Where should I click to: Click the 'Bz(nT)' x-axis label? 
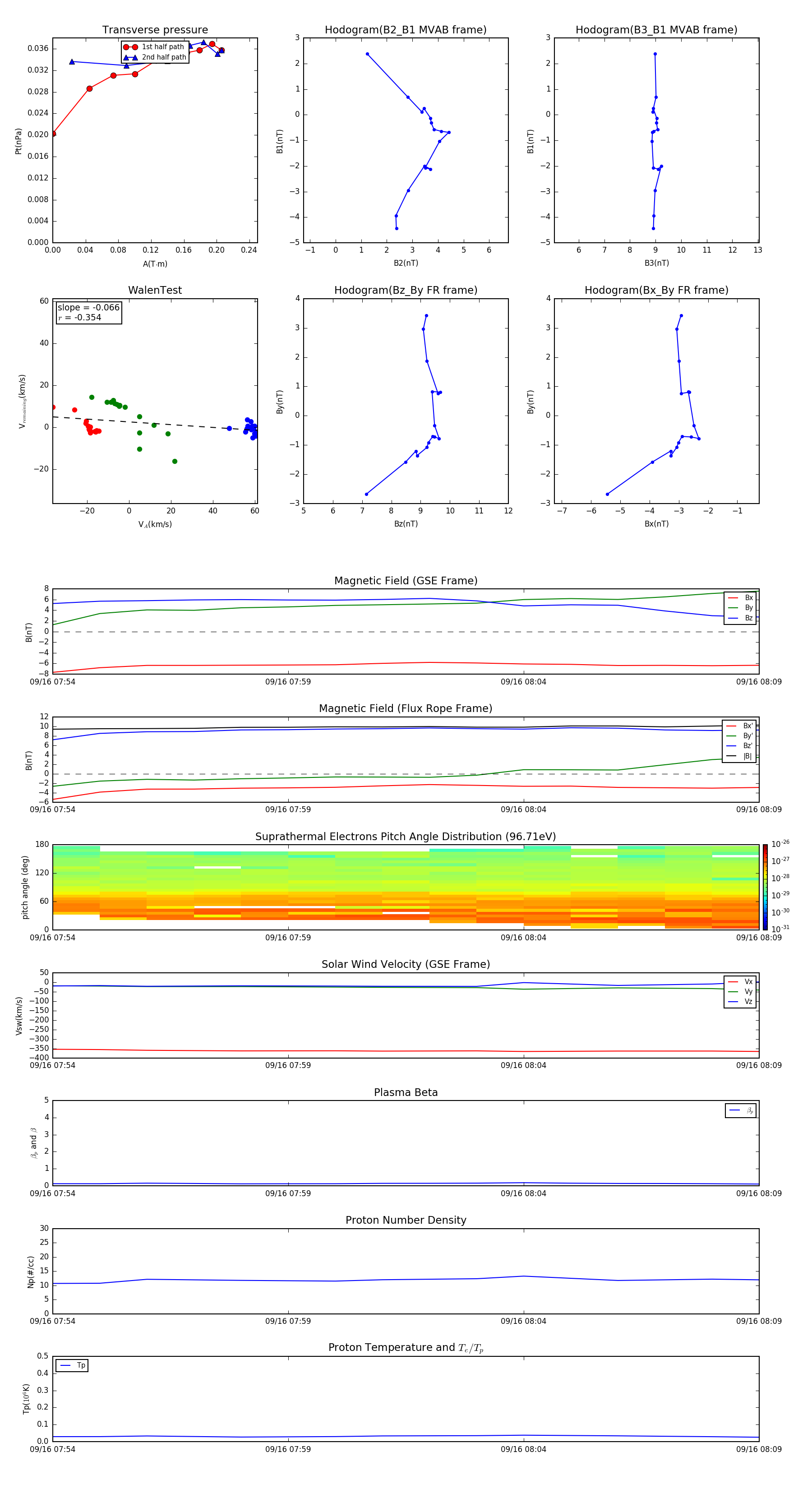[x=406, y=524]
